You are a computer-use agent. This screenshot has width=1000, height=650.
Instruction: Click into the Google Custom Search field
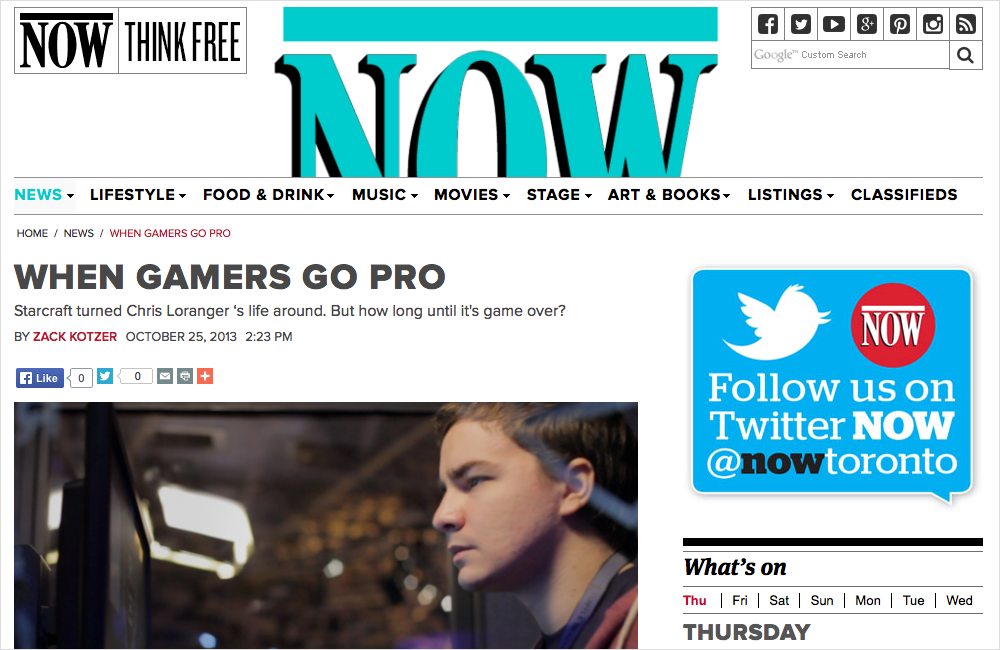(x=850, y=55)
